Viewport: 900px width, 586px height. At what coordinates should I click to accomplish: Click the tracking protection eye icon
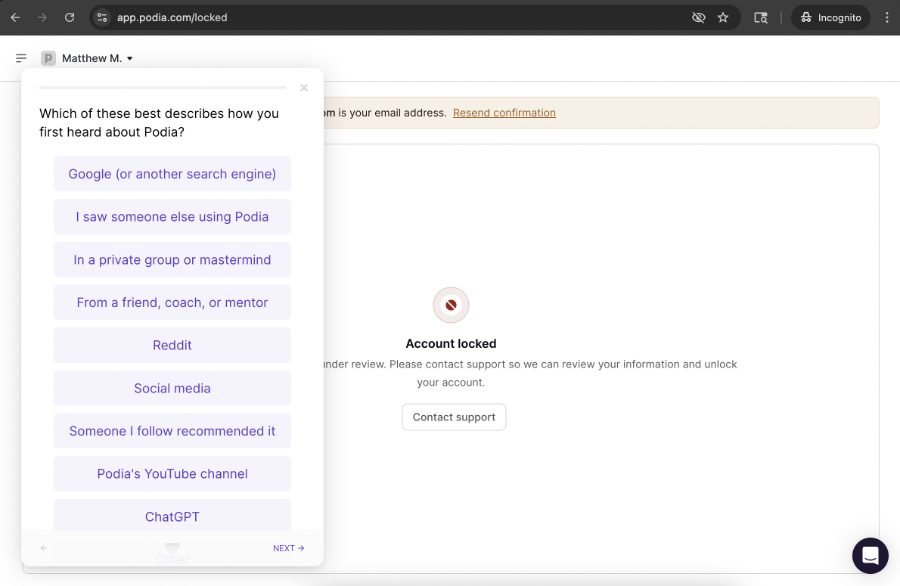(x=698, y=17)
